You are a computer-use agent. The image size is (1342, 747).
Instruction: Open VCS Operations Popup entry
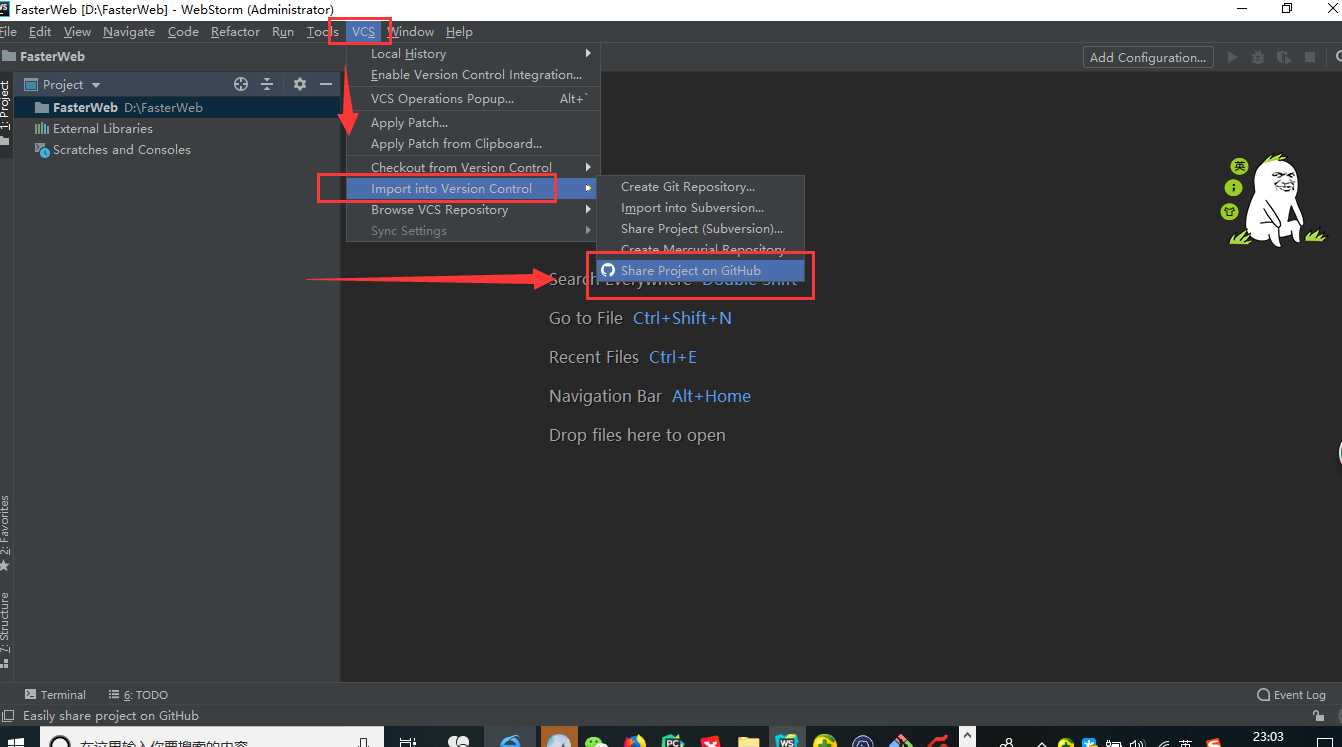[473, 99]
